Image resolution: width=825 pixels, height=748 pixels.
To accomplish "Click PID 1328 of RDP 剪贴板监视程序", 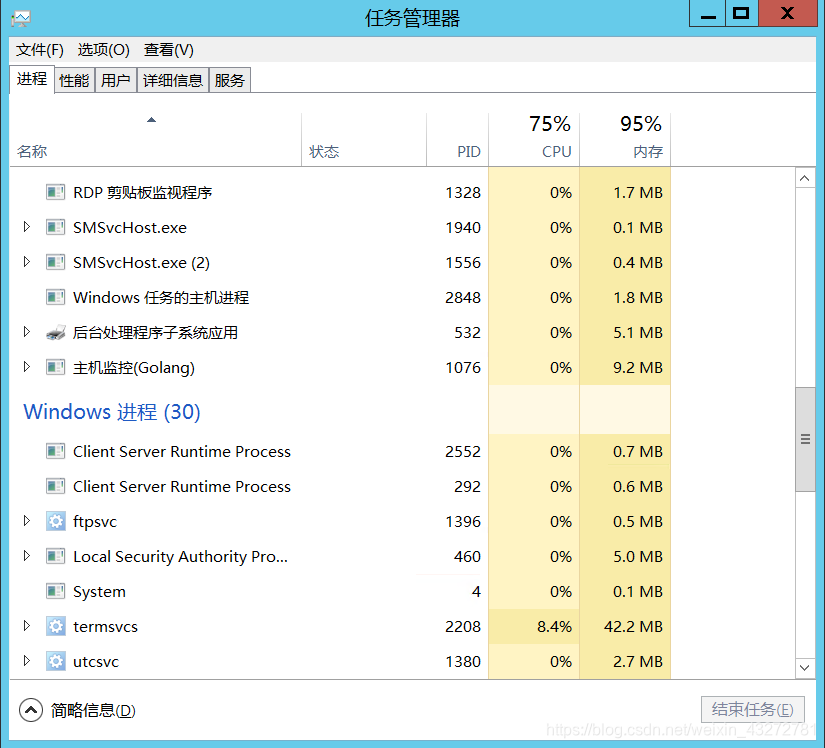I will tap(463, 193).
